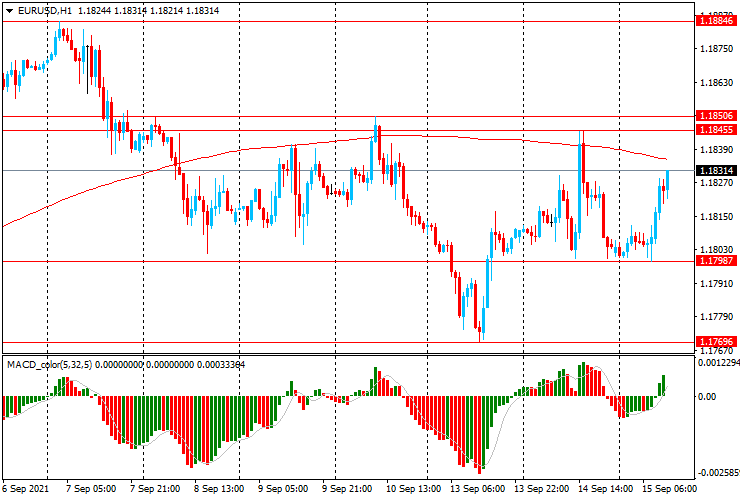This screenshot has height=500, width=740.
Task: Select the 1.18630 price axis value
Action: [x=717, y=83]
